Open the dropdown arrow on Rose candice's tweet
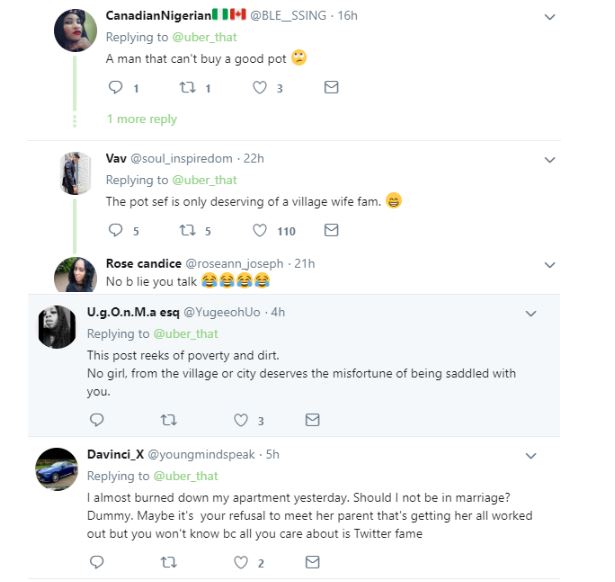Screen dimensions: 615x582 click(x=549, y=265)
